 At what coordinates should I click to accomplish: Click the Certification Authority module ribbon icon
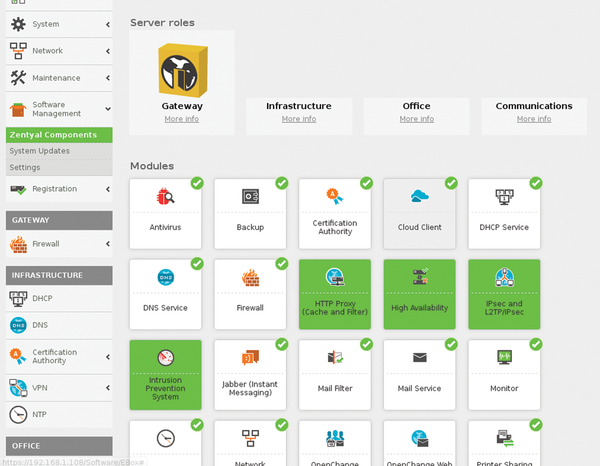coord(335,196)
